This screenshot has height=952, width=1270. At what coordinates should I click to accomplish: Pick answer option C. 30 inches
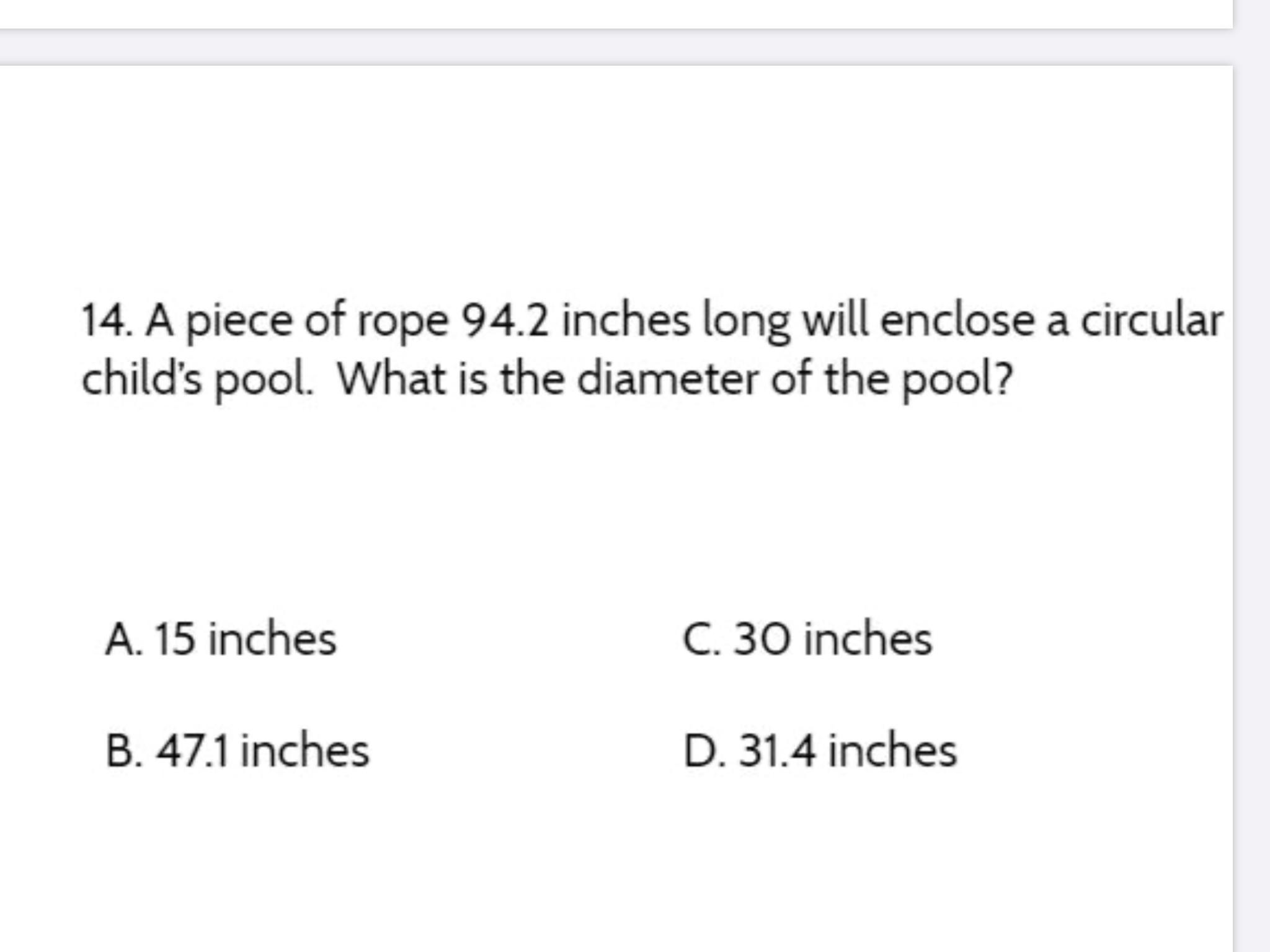tap(807, 639)
